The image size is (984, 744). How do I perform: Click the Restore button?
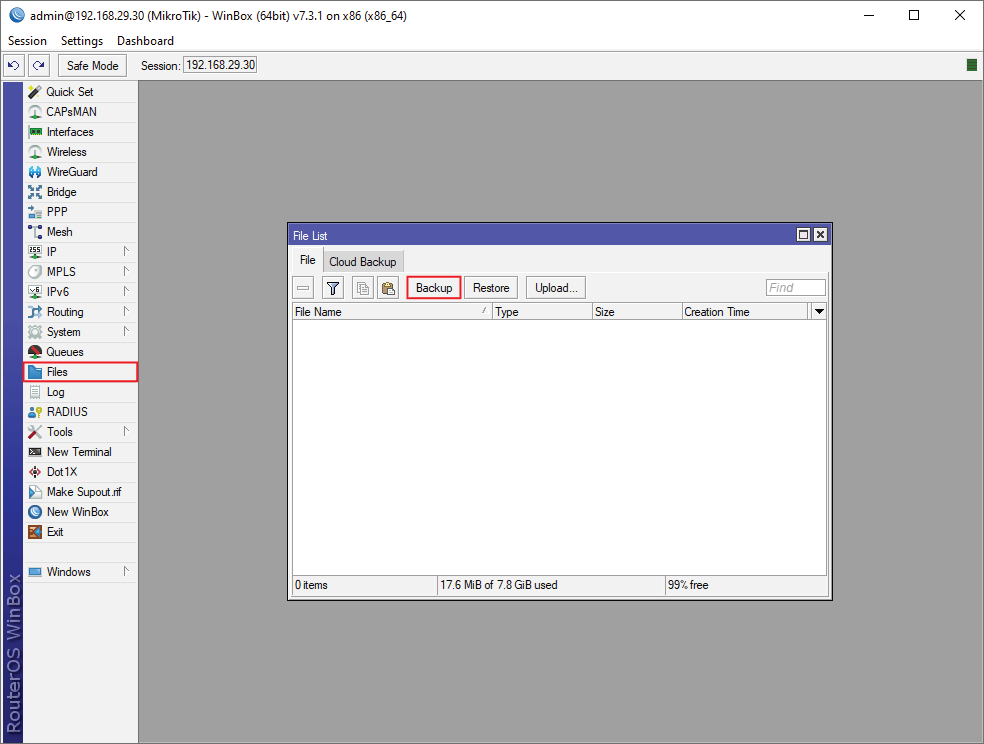[x=491, y=288]
